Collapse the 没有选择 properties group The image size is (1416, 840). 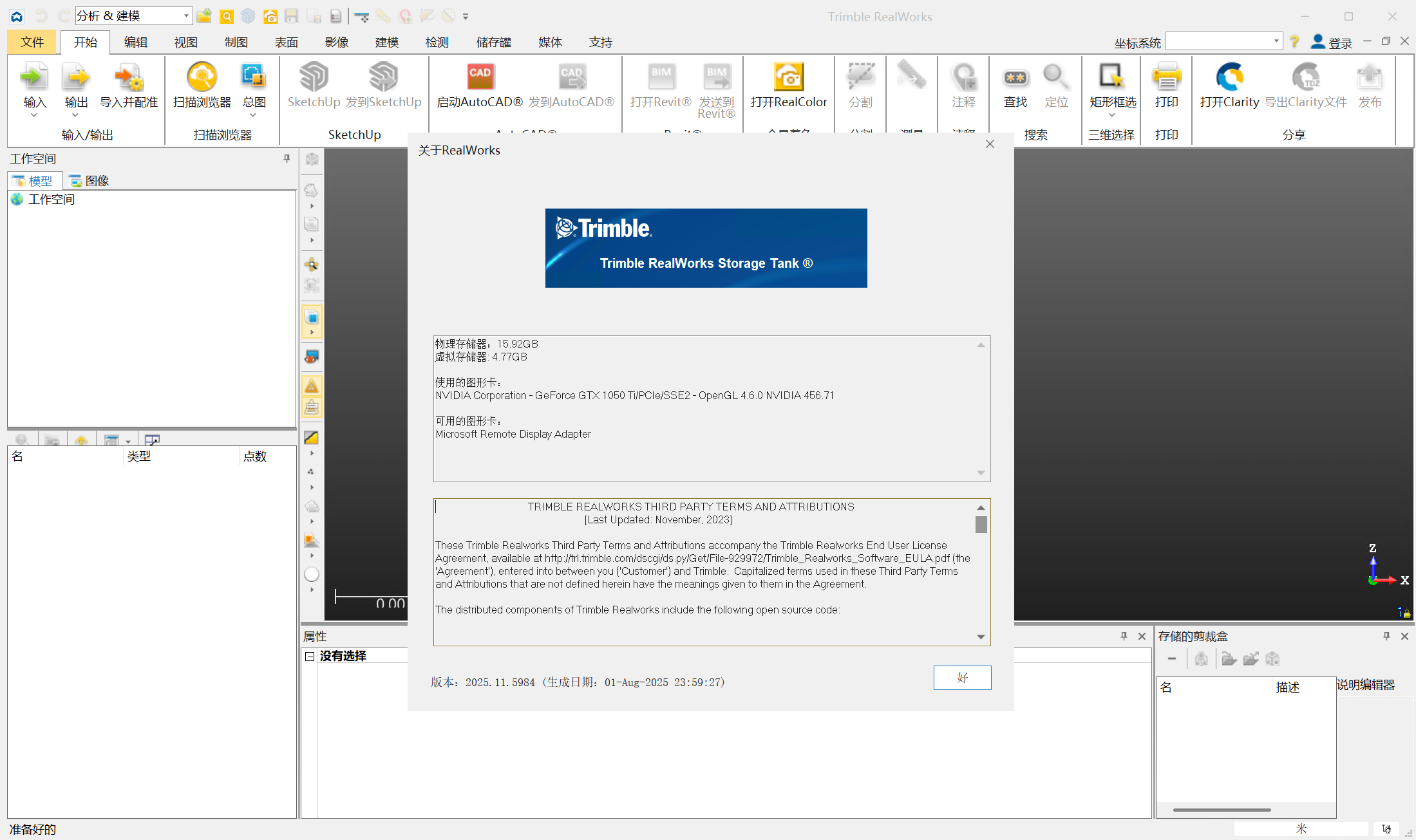coord(310,656)
